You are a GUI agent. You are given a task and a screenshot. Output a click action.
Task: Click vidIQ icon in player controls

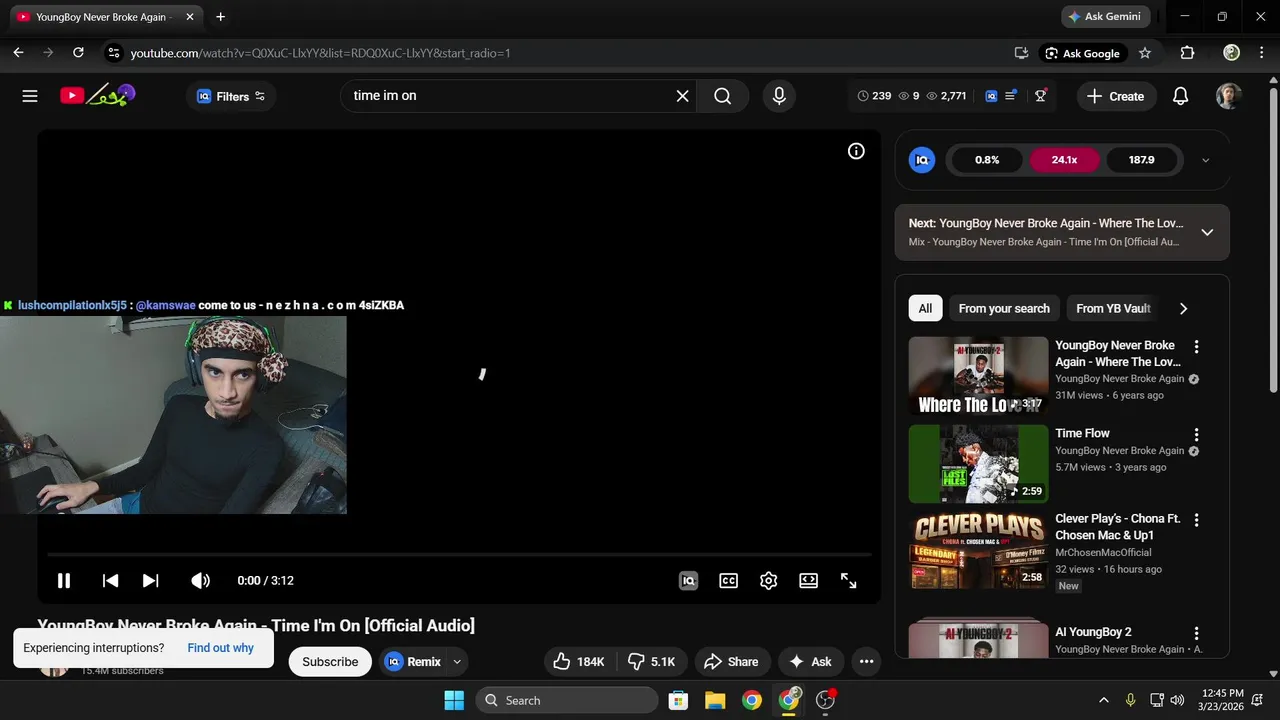688,580
